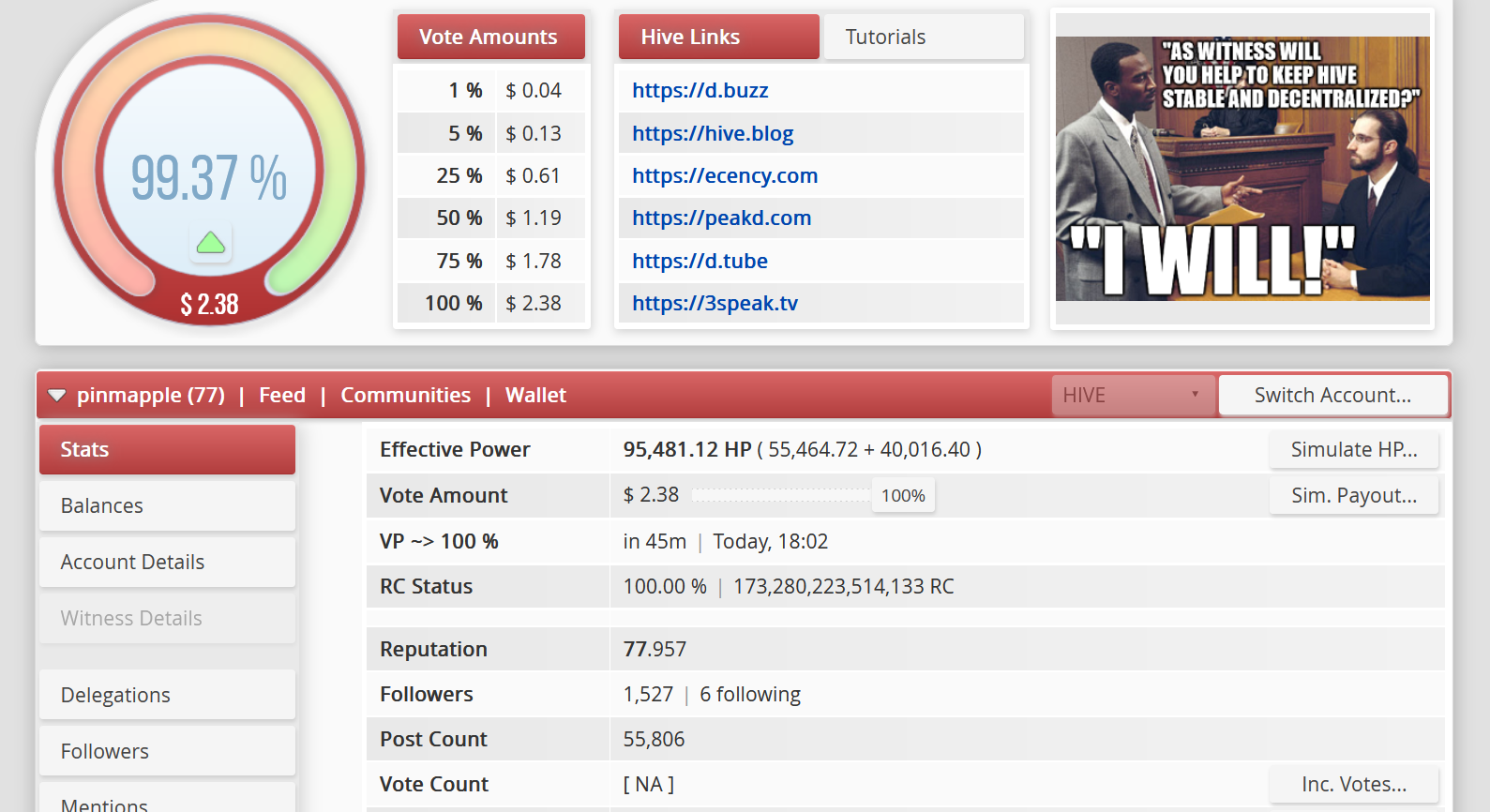Select the 50 % vote amount row
1490x812 pixels.
point(491,218)
